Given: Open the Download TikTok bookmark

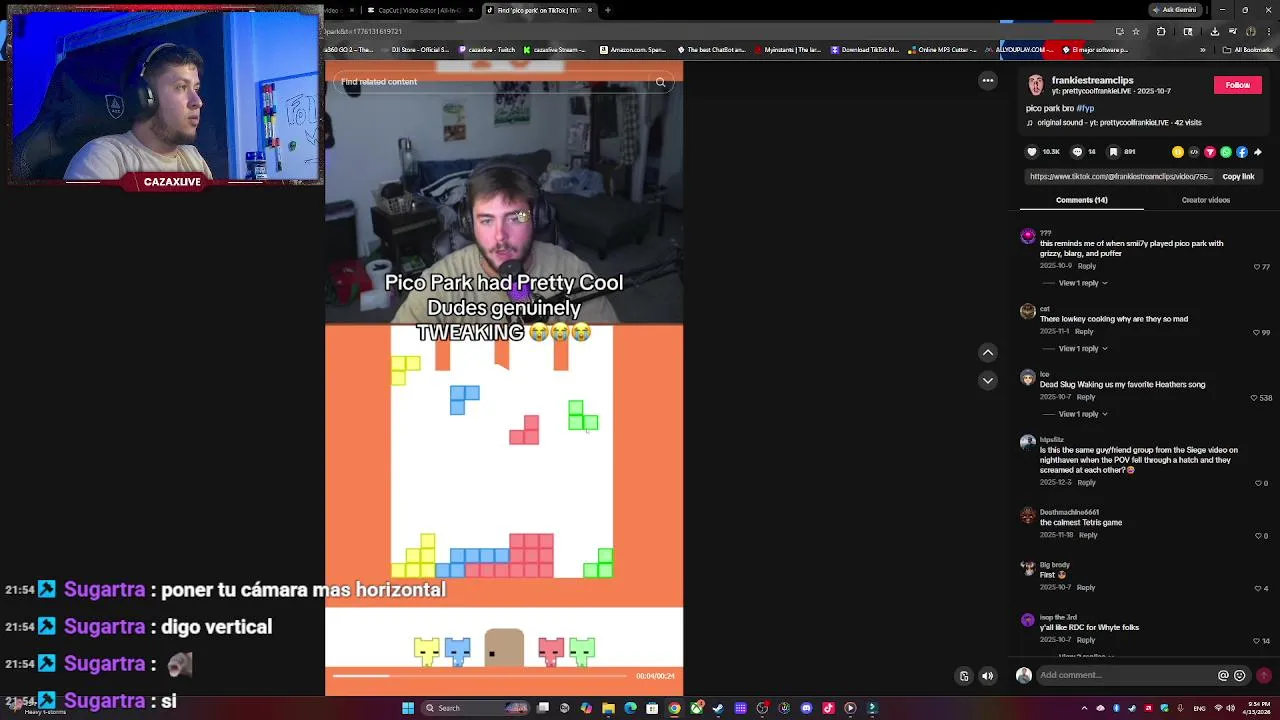Looking at the screenshot, I should coord(863,50).
